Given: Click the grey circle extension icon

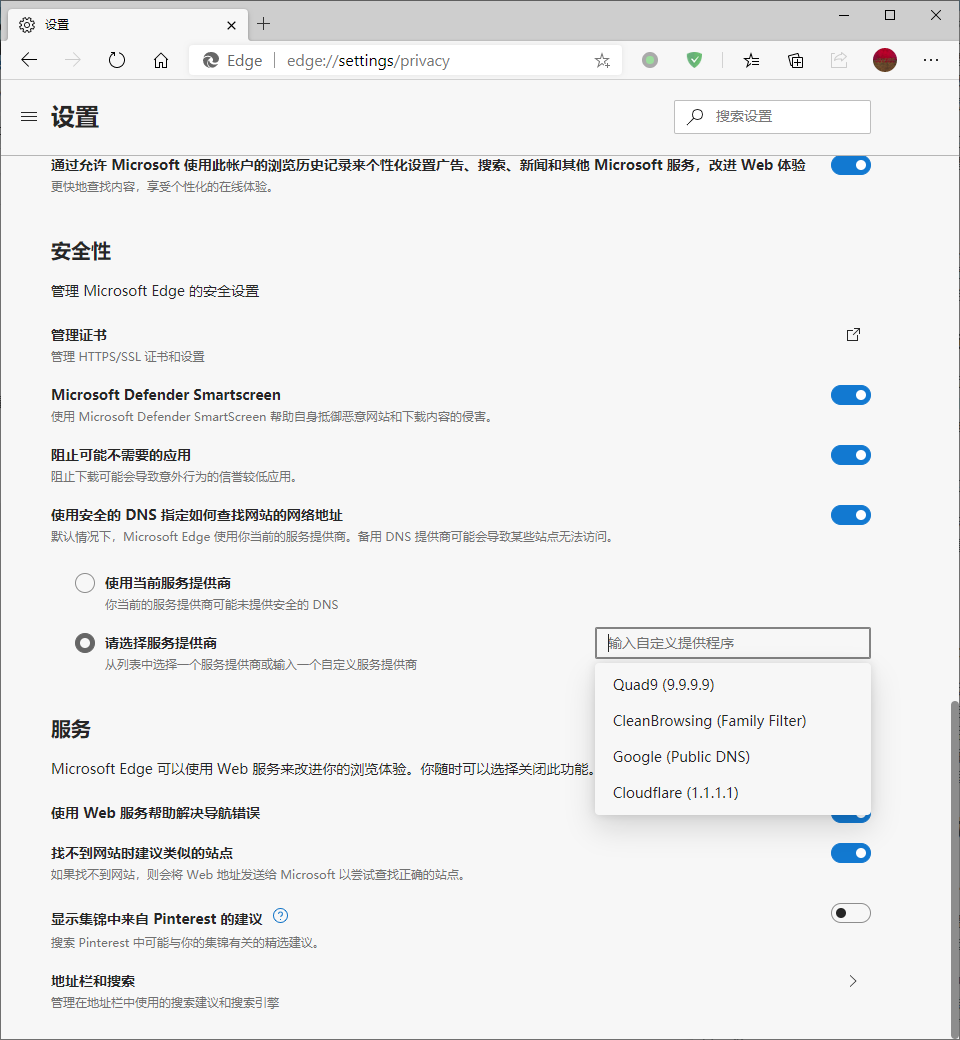Looking at the screenshot, I should coord(650,60).
